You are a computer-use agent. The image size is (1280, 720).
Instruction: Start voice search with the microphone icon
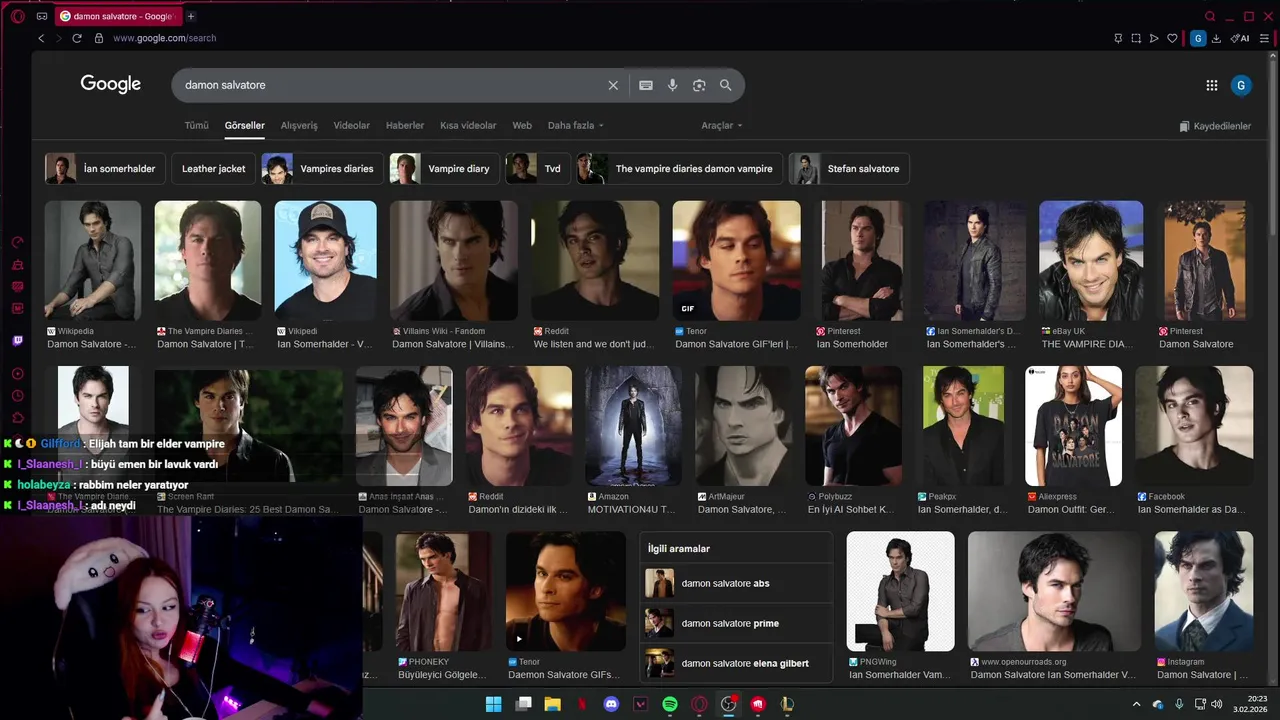(673, 85)
